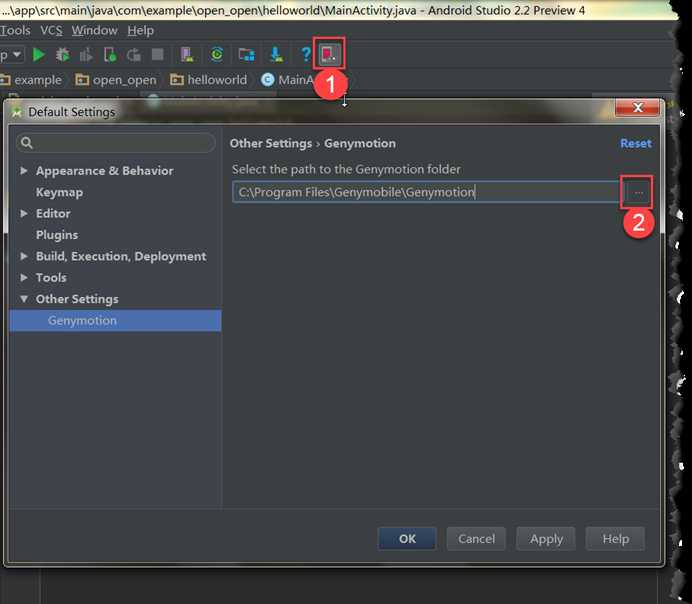Focus the settings search field
The height and width of the screenshot is (604, 692).
tap(116, 143)
